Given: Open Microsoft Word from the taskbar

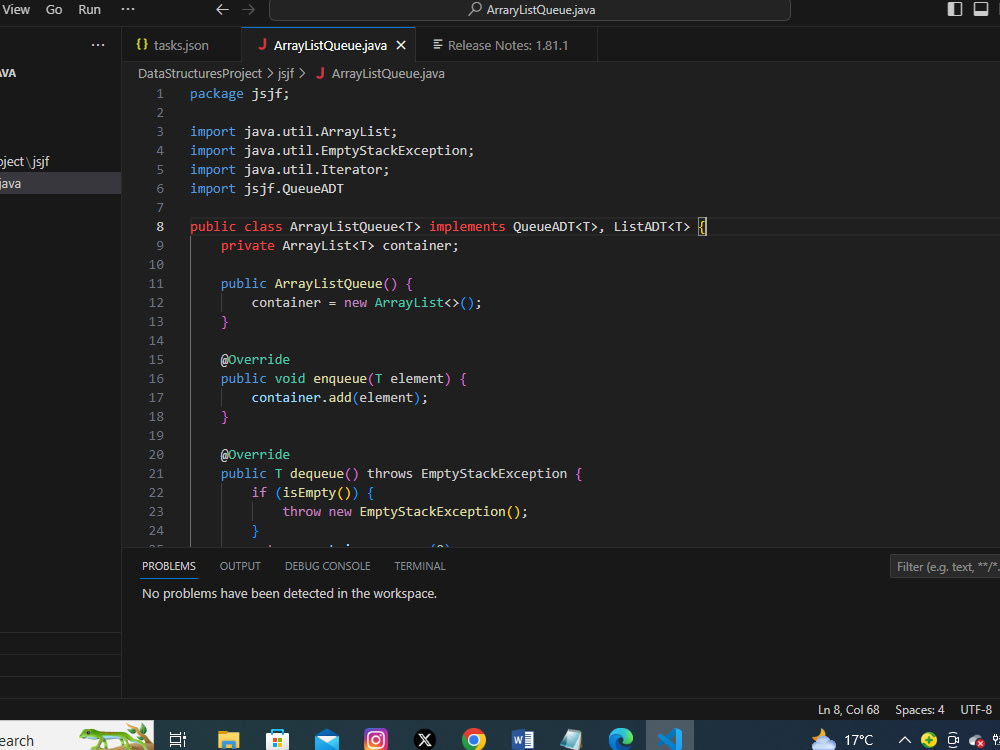Looking at the screenshot, I should [523, 740].
